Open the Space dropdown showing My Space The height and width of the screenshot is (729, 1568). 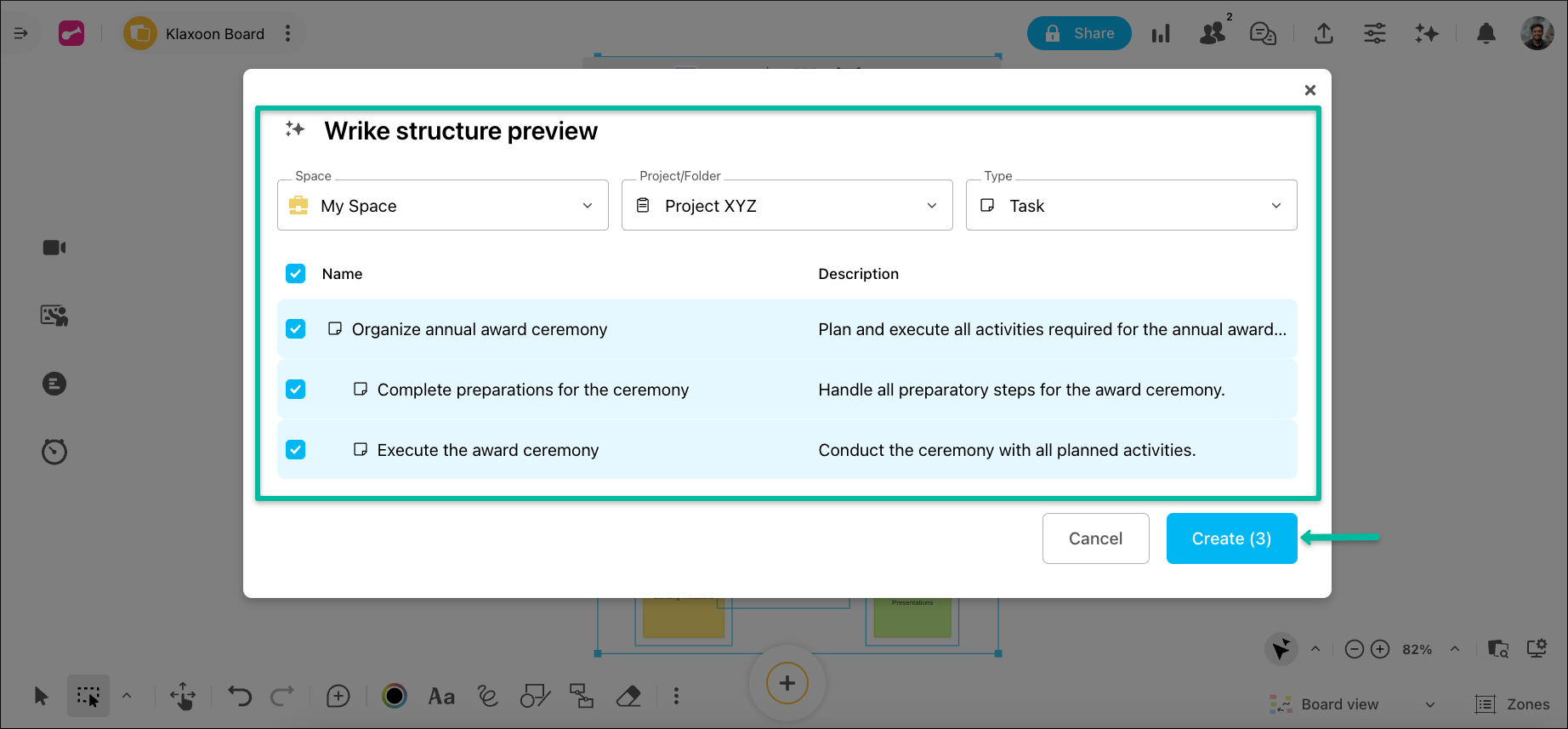pos(442,206)
